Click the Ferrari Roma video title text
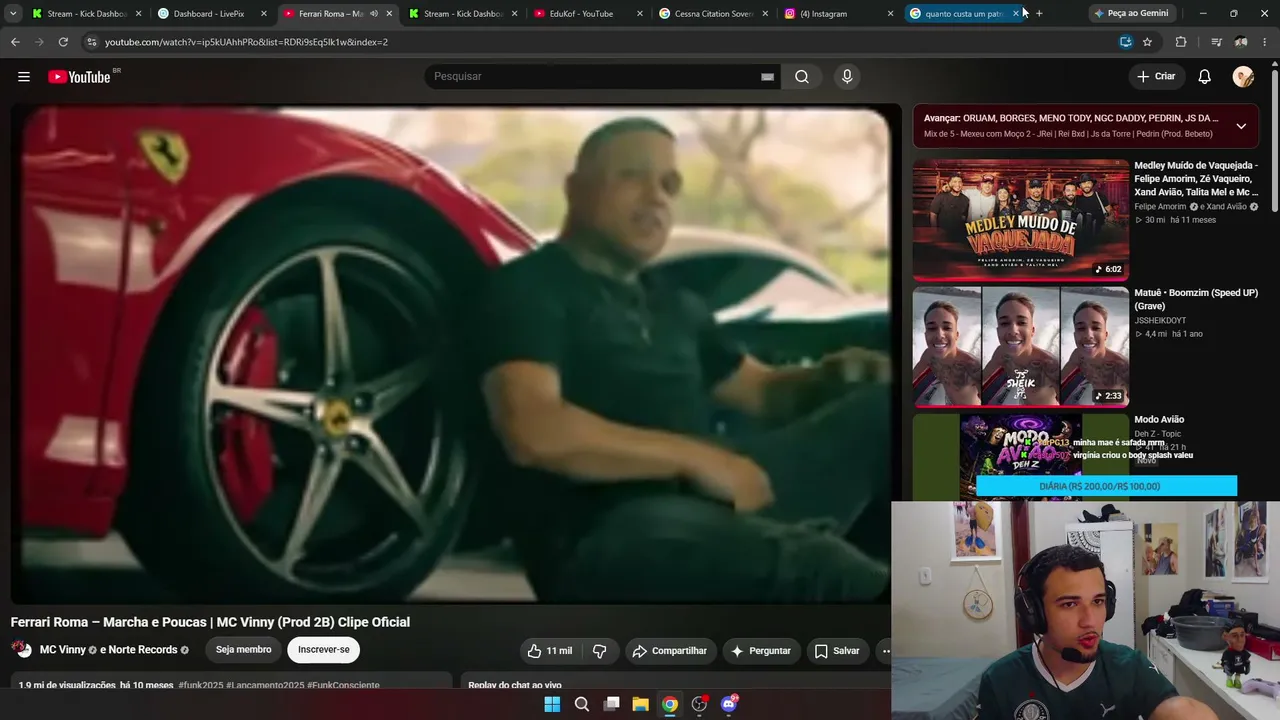 (x=210, y=622)
